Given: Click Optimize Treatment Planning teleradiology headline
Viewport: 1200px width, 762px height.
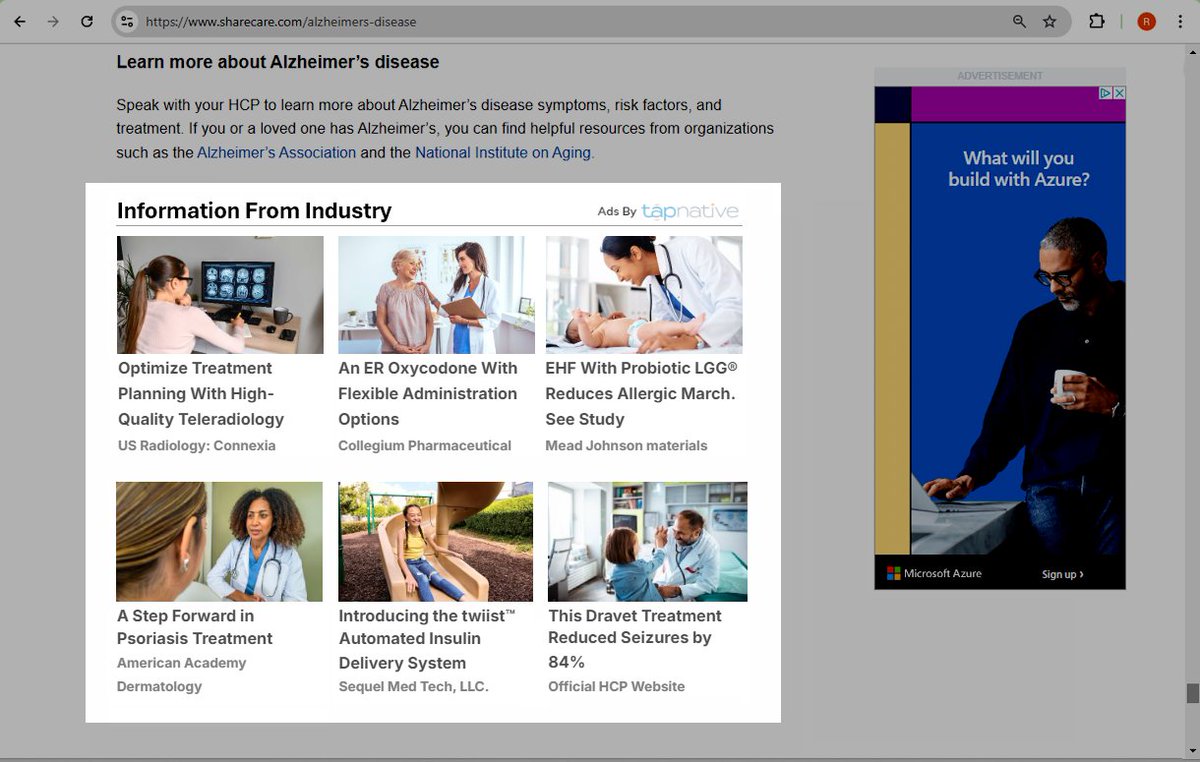Looking at the screenshot, I should click(201, 394).
